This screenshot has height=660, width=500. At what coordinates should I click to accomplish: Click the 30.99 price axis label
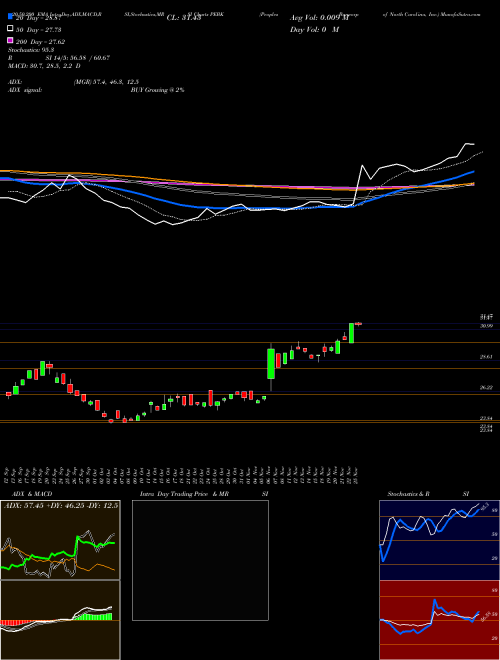point(486,326)
